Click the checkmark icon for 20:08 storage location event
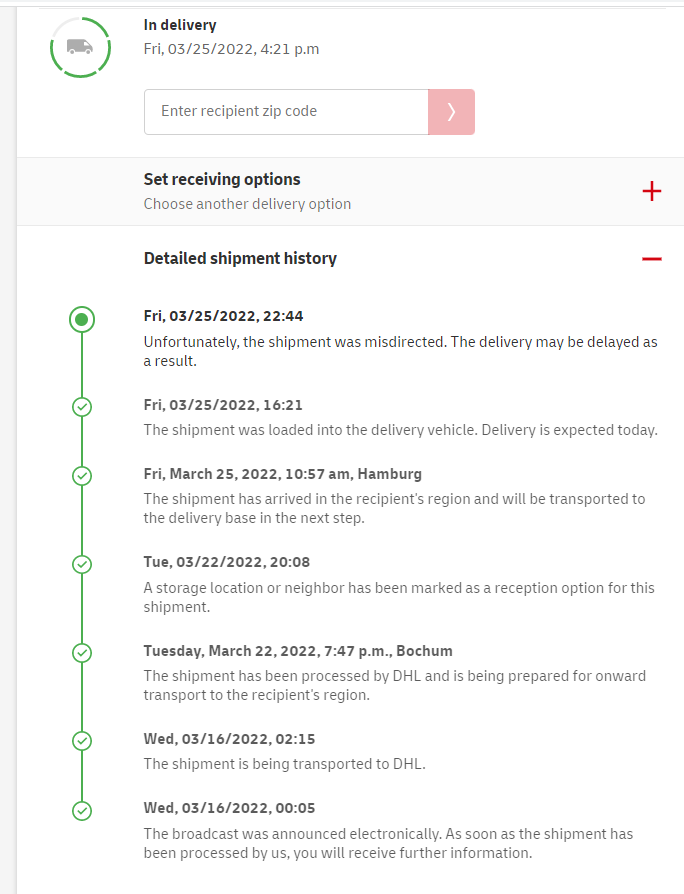Screen dimensions: 684x894 (83, 564)
